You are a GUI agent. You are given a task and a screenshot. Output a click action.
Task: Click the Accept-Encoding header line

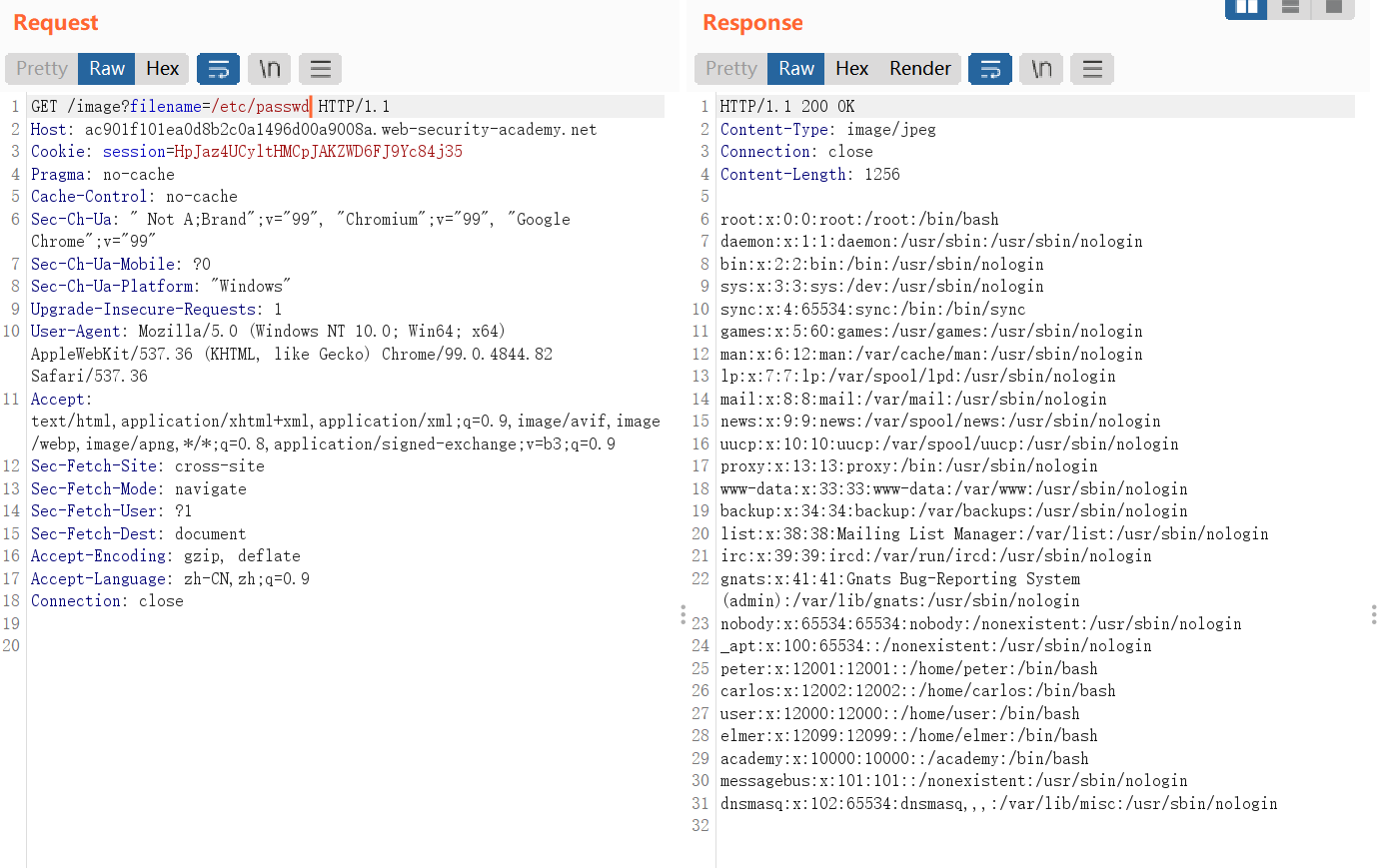[x=166, y=555]
